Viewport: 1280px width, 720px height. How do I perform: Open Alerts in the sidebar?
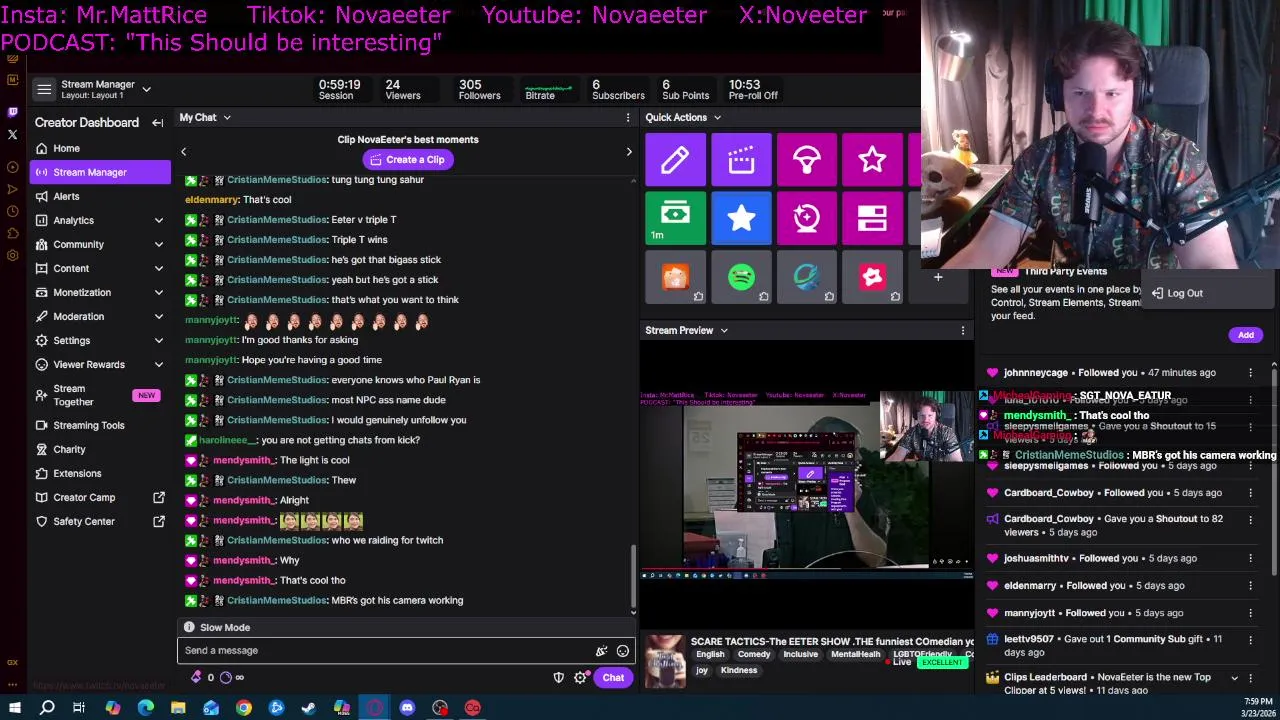click(100, 196)
